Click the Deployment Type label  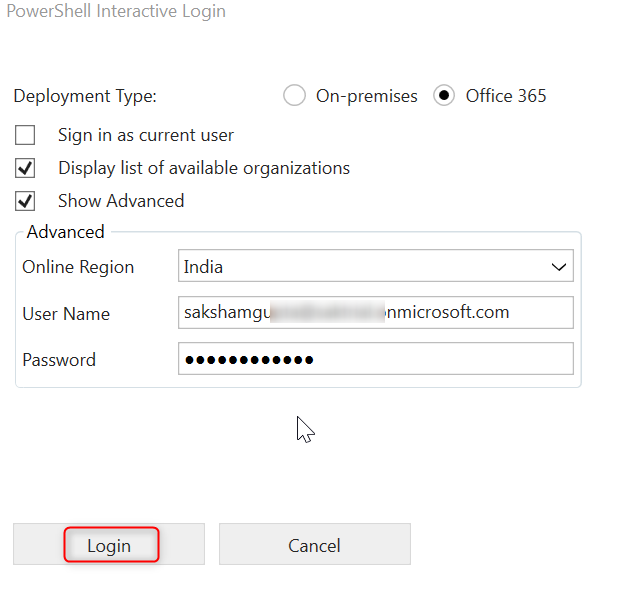click(85, 97)
